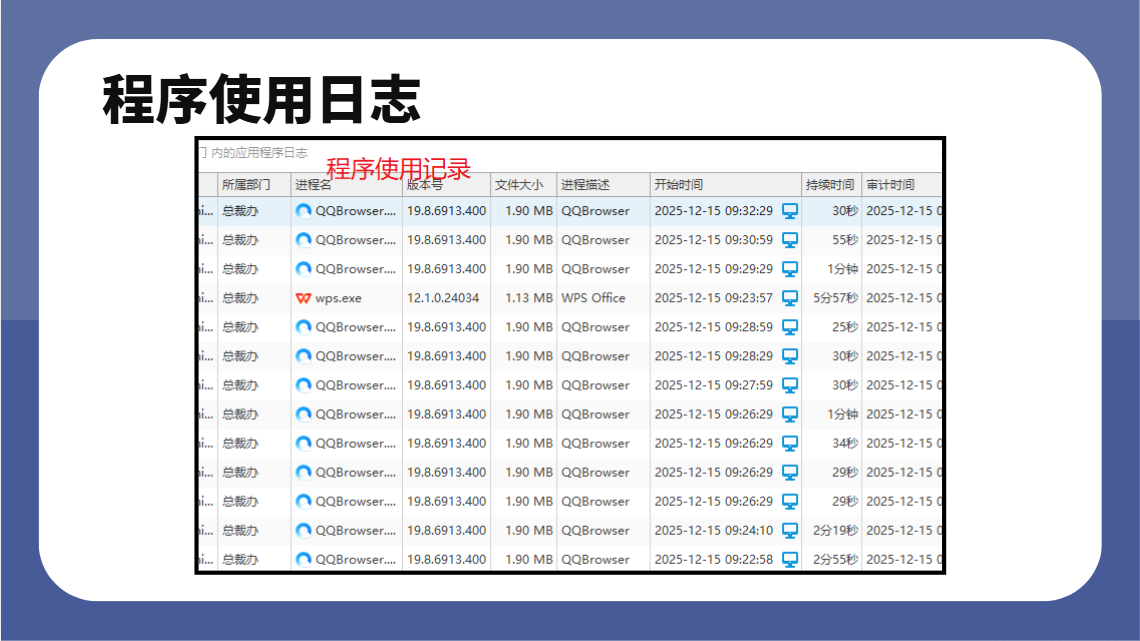Image resolution: width=1140 pixels, height=641 pixels.
Task: Click duration cell 5分57秒
Action: coord(835,298)
